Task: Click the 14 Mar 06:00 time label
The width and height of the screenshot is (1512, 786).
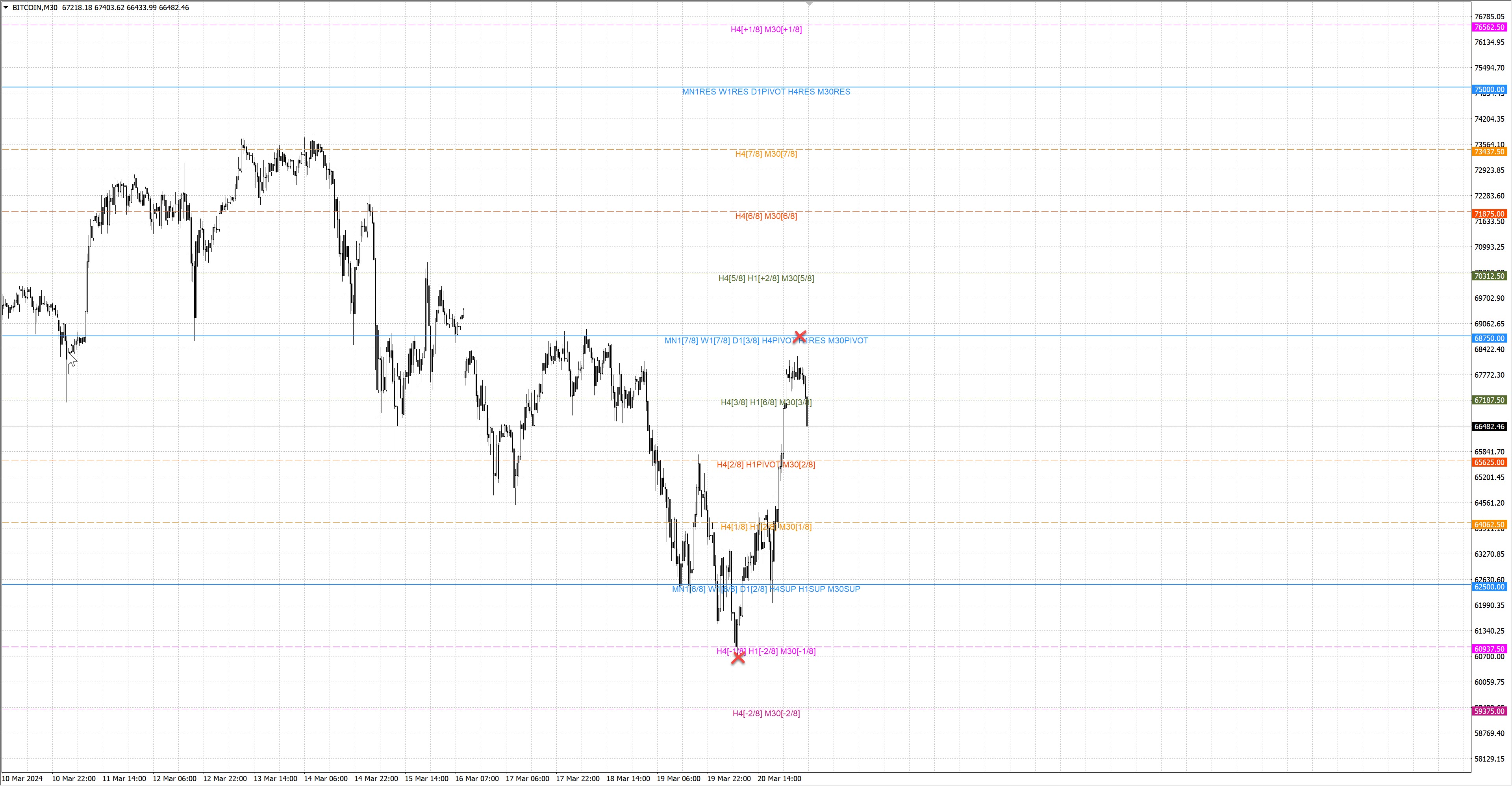Action: pos(325,779)
